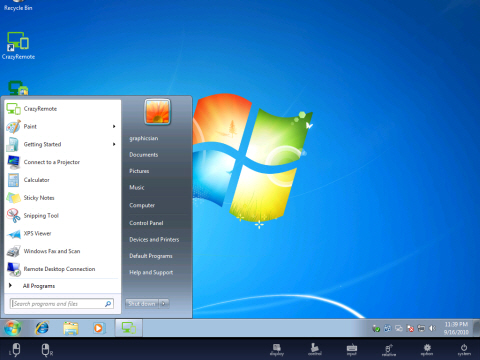Expand All Programs
This screenshot has width=480, height=360.
tap(63, 286)
